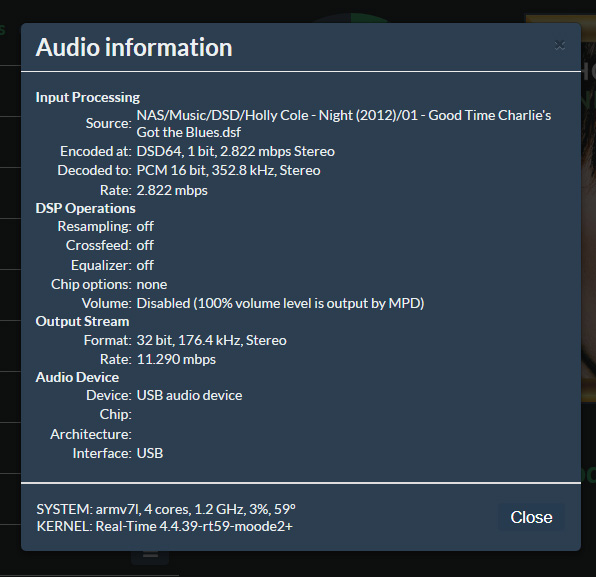Click the '32 bit, 176.4 kHz, Stereo' format
Image resolution: width=596 pixels, height=577 pixels.
(x=211, y=340)
